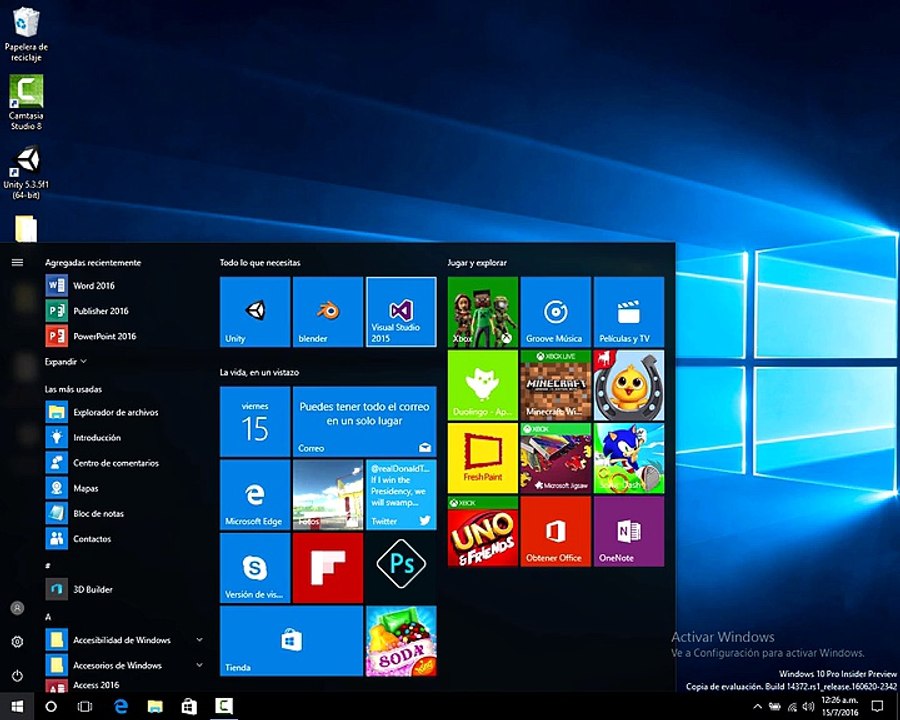Open the Visual Studio 2015 tile
This screenshot has width=900, height=720.
coord(401,312)
